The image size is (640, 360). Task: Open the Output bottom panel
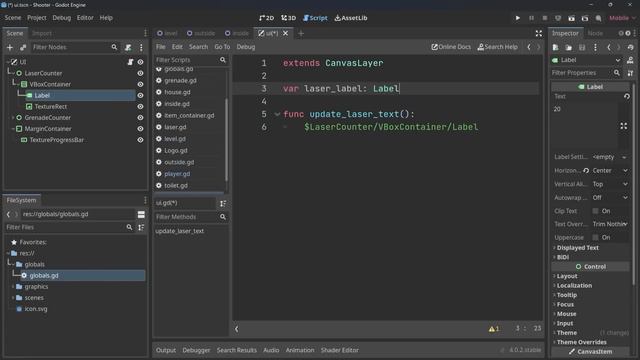click(x=166, y=350)
